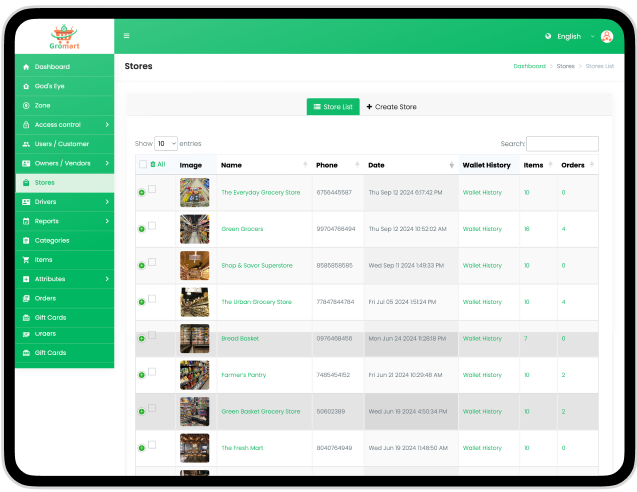Sort the table by the Name column
637x492 pixels.
pos(304,164)
